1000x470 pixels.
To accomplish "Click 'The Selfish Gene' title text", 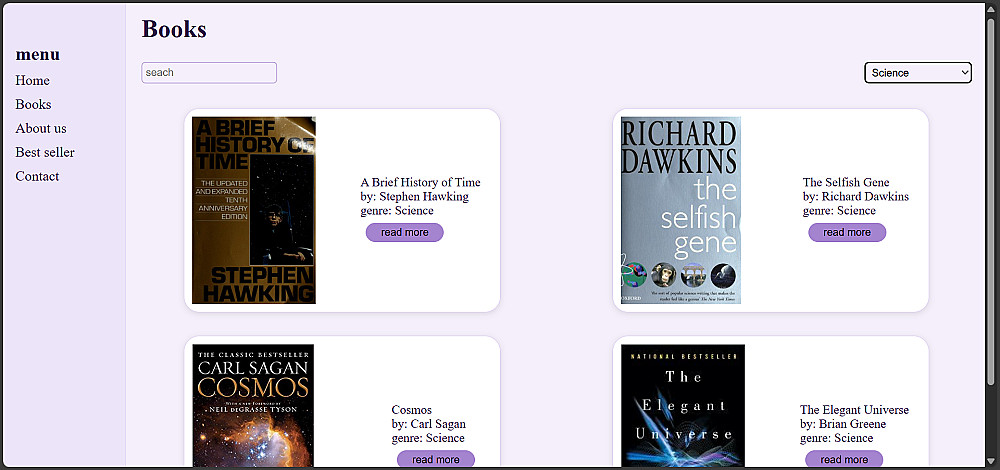I will (846, 182).
